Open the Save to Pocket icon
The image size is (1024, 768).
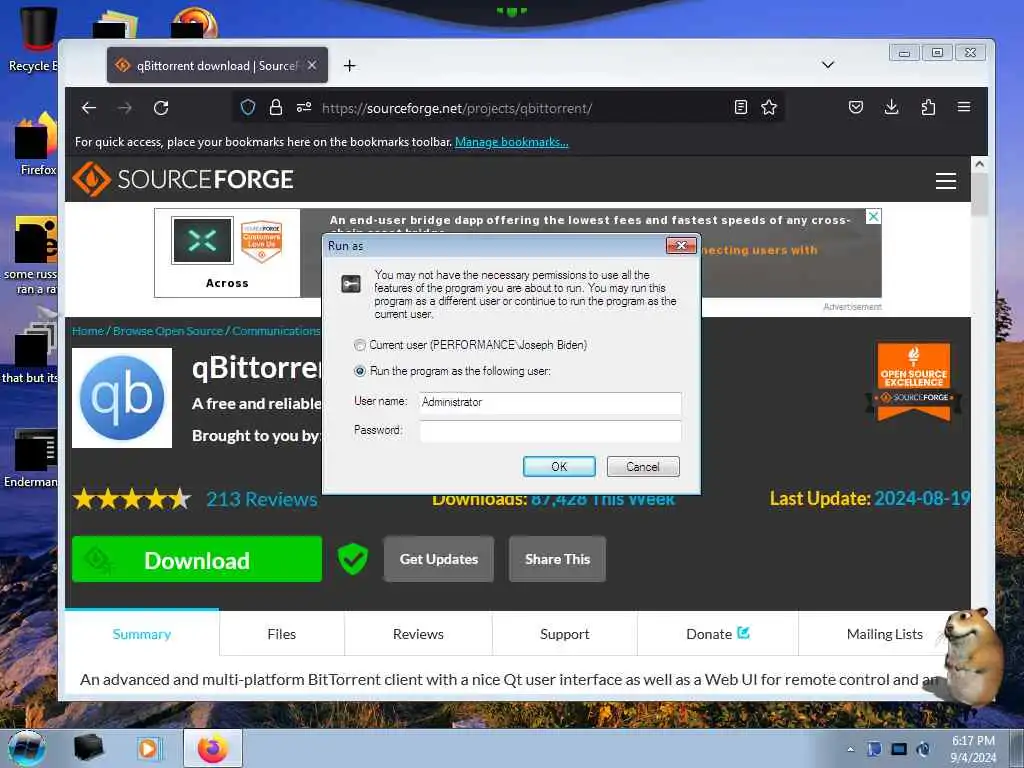click(x=856, y=107)
